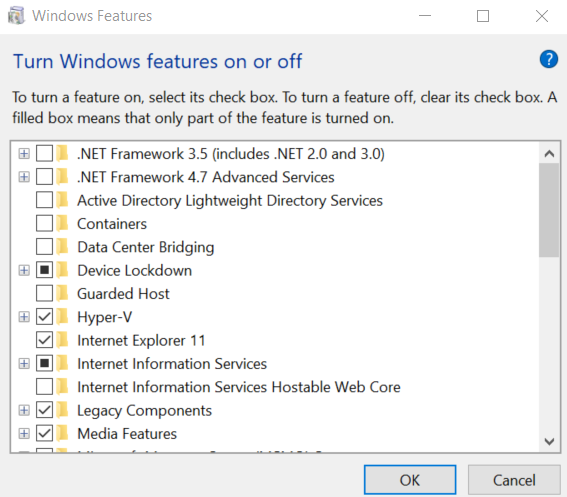Expand .NET Framework 4.7 Advanced Services node
Image resolution: width=567 pixels, height=497 pixels.
pos(24,177)
